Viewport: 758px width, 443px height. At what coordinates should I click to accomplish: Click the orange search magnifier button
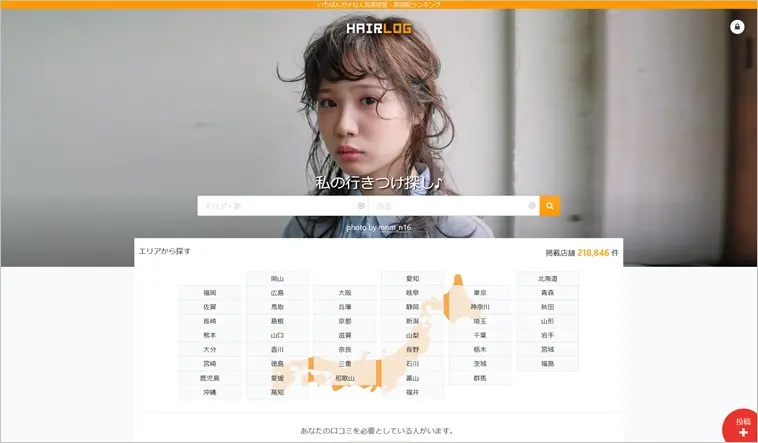(550, 206)
